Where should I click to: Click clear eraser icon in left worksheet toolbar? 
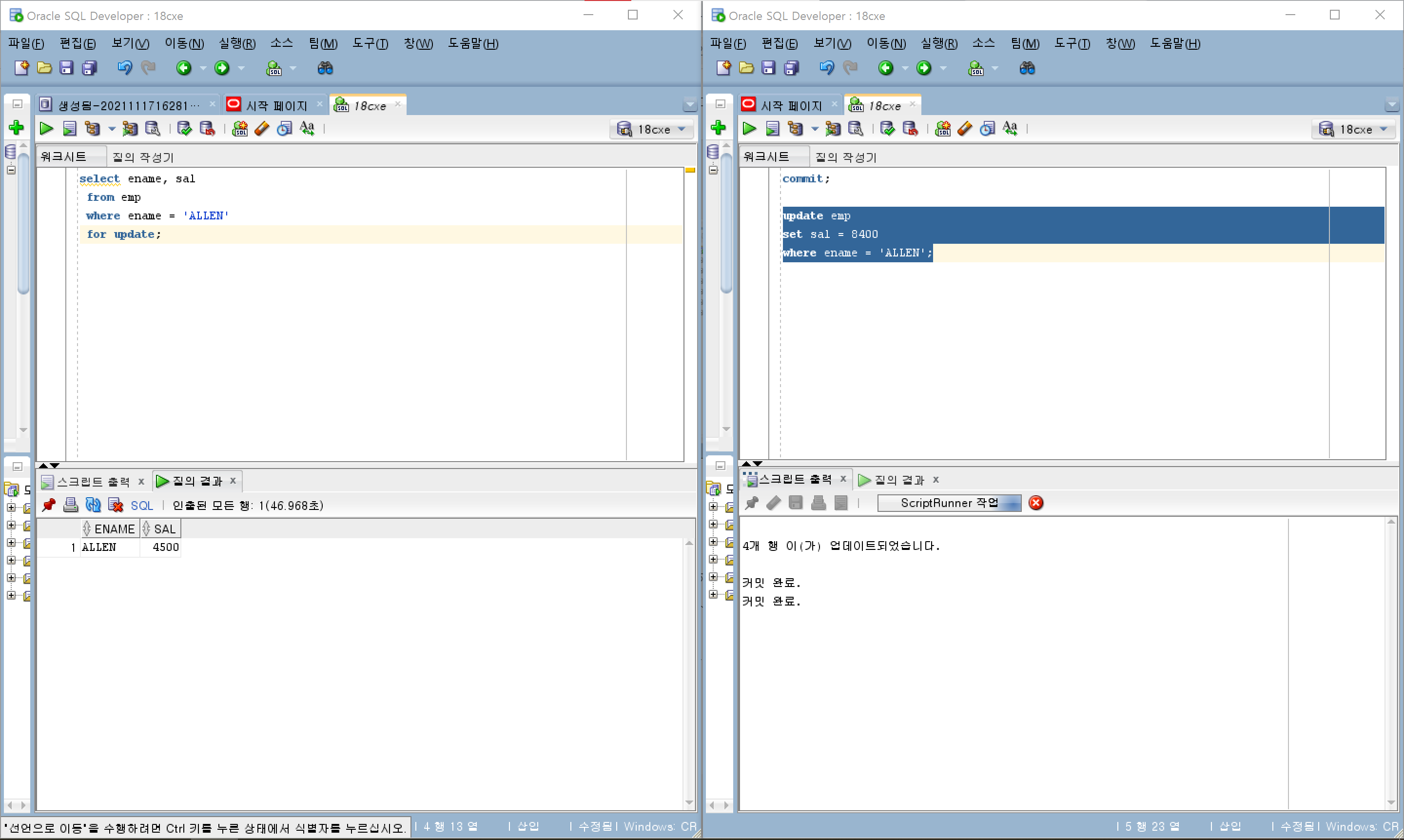(261, 129)
